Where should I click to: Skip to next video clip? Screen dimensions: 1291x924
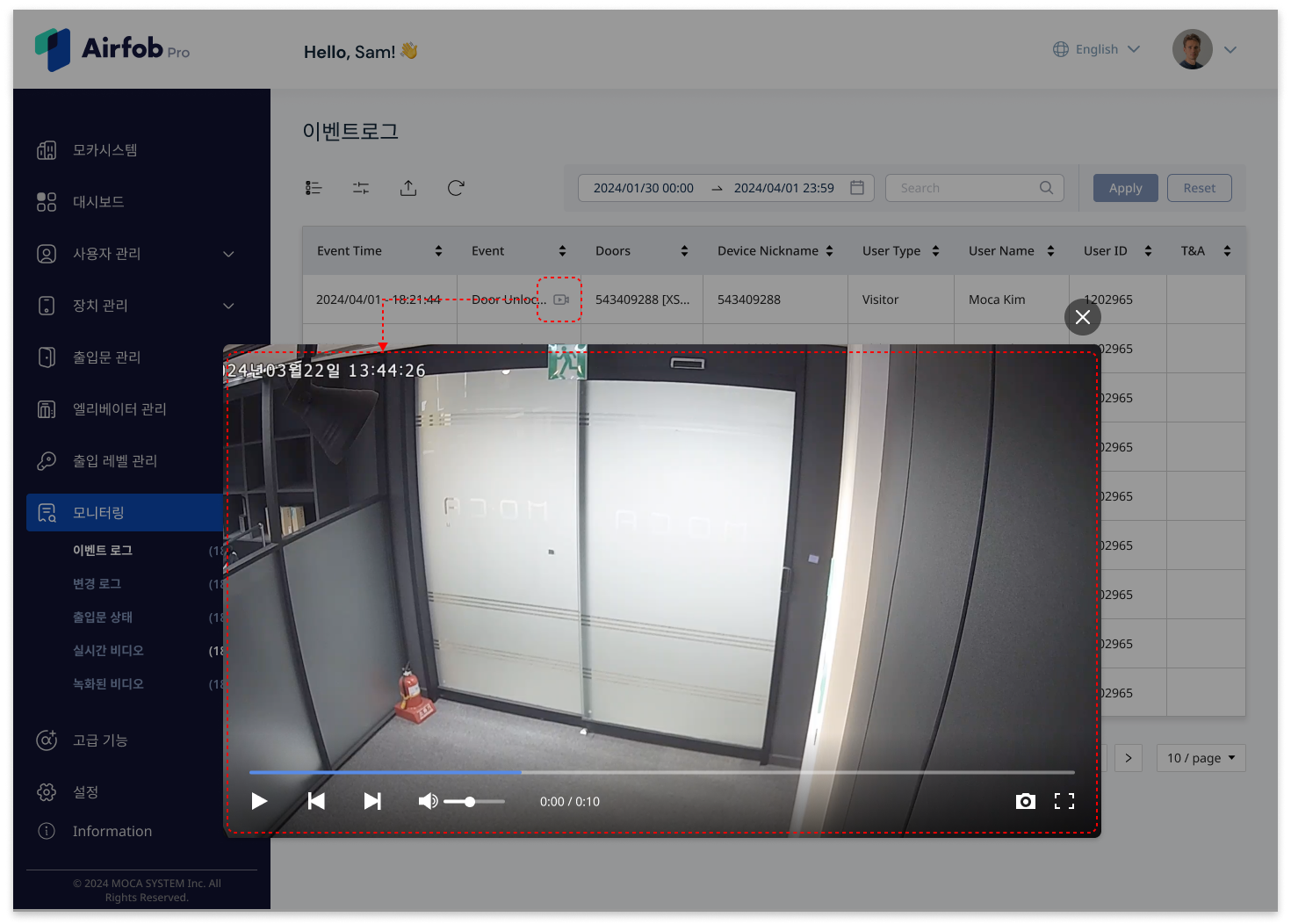click(372, 801)
